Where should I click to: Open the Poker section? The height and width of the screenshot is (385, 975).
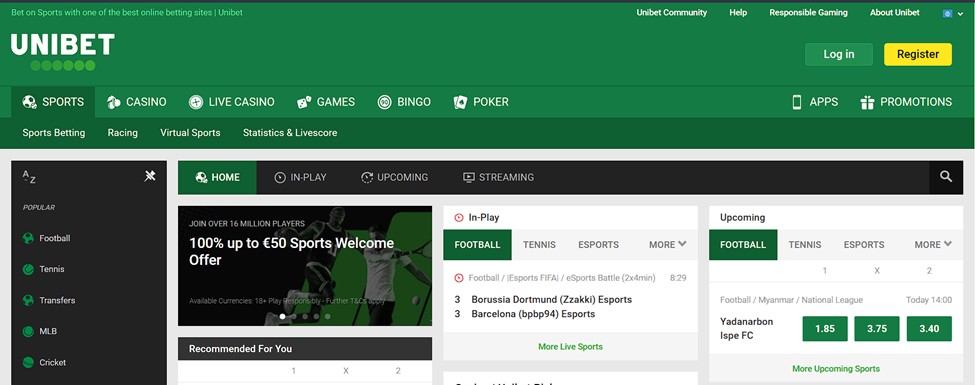(481, 102)
